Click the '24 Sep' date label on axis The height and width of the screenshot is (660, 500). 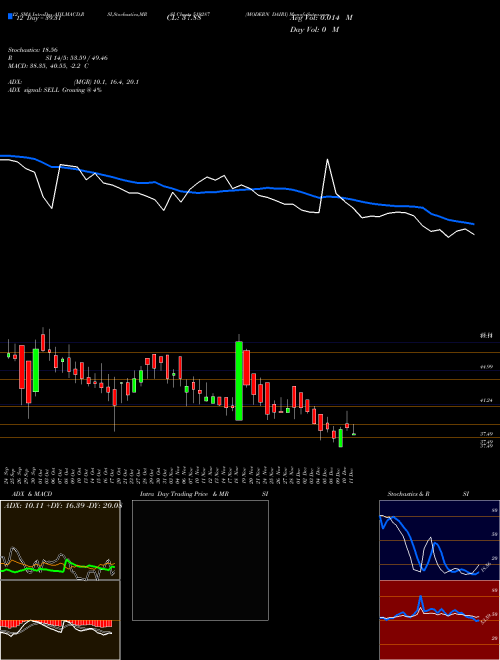(x=8, y=475)
